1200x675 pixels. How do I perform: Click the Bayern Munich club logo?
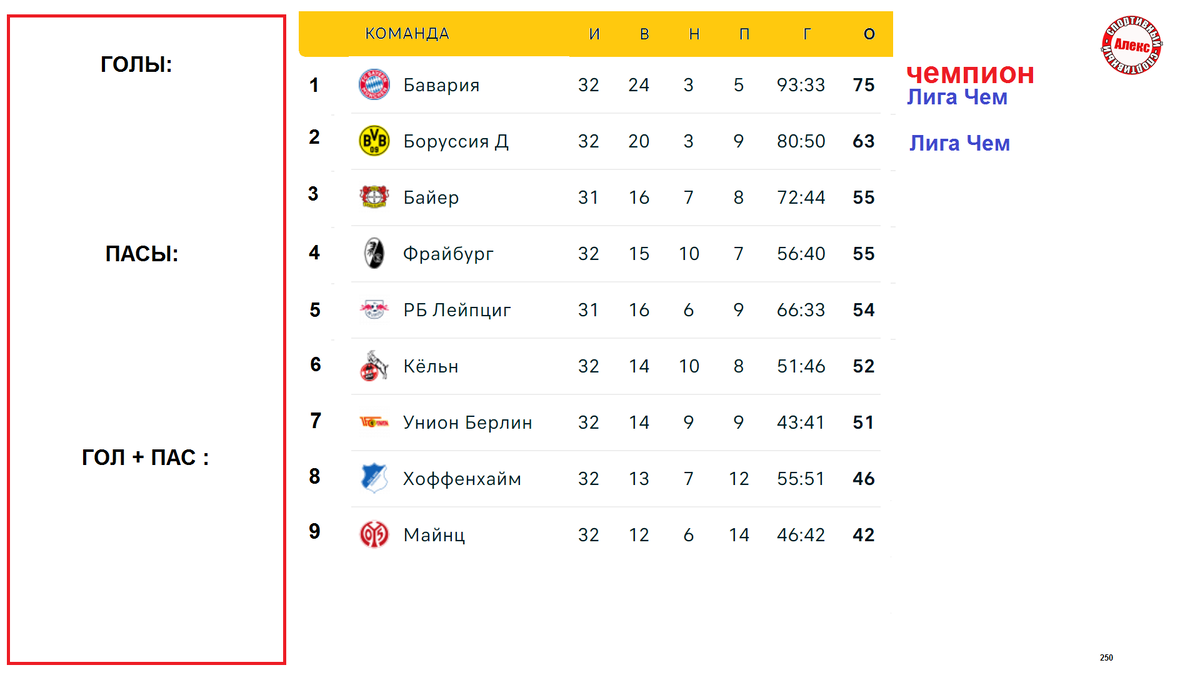[374, 85]
